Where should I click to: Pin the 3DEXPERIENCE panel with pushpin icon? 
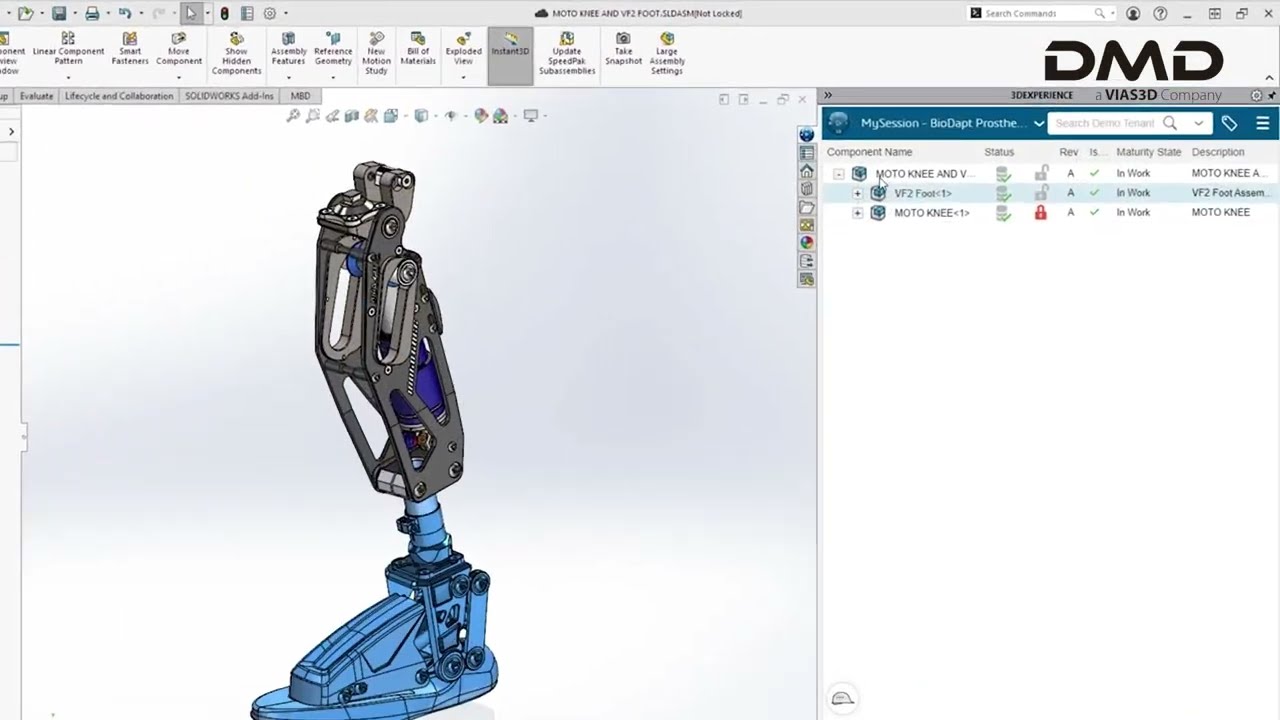(1272, 96)
